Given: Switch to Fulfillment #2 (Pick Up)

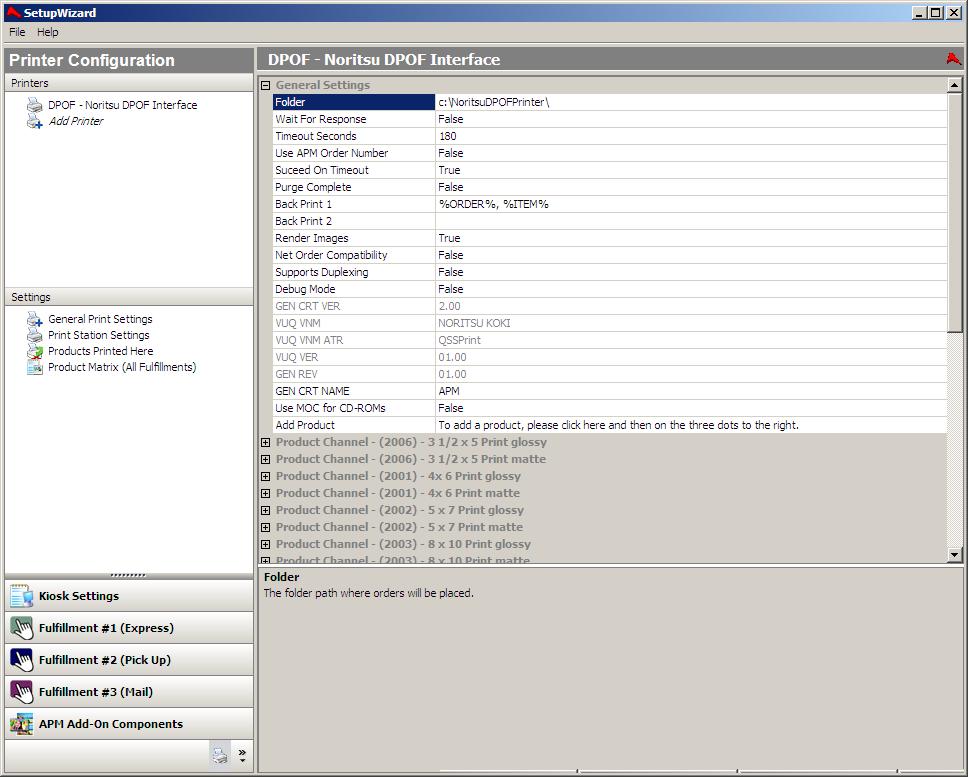Looking at the screenshot, I should click(x=129, y=660).
